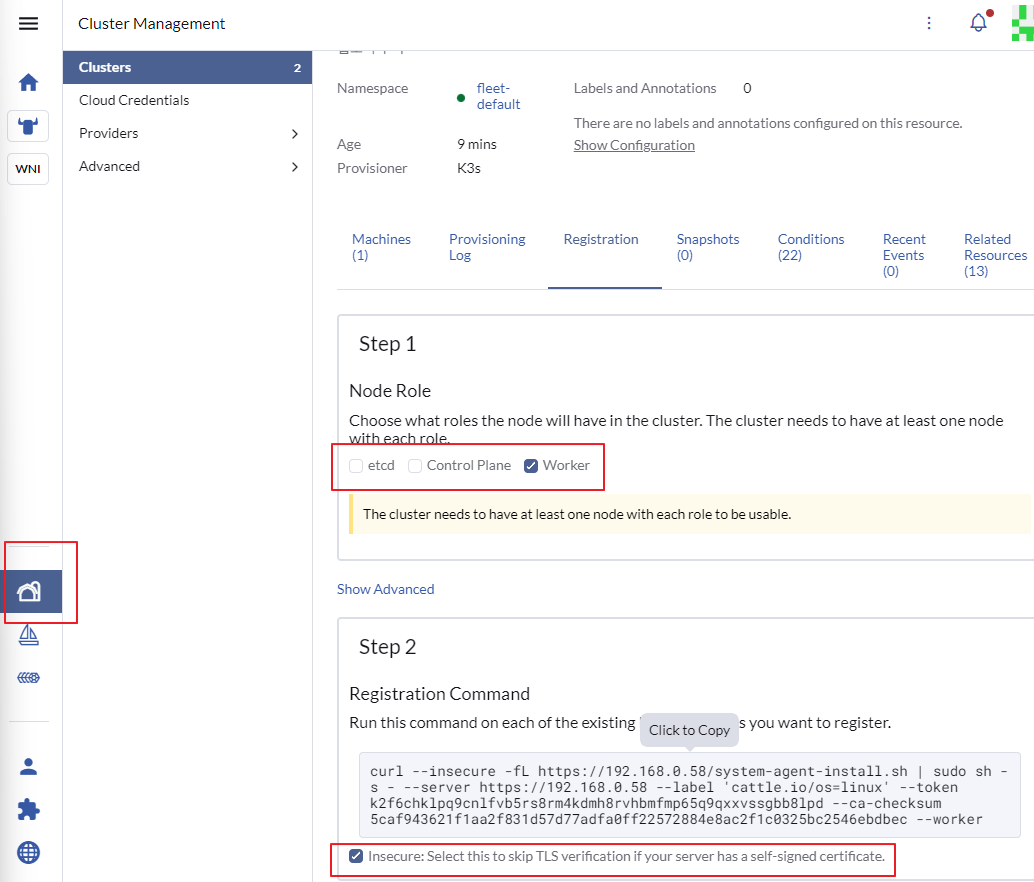Open Global Settings globe icon
This screenshot has height=882, width=1034.
(x=29, y=853)
